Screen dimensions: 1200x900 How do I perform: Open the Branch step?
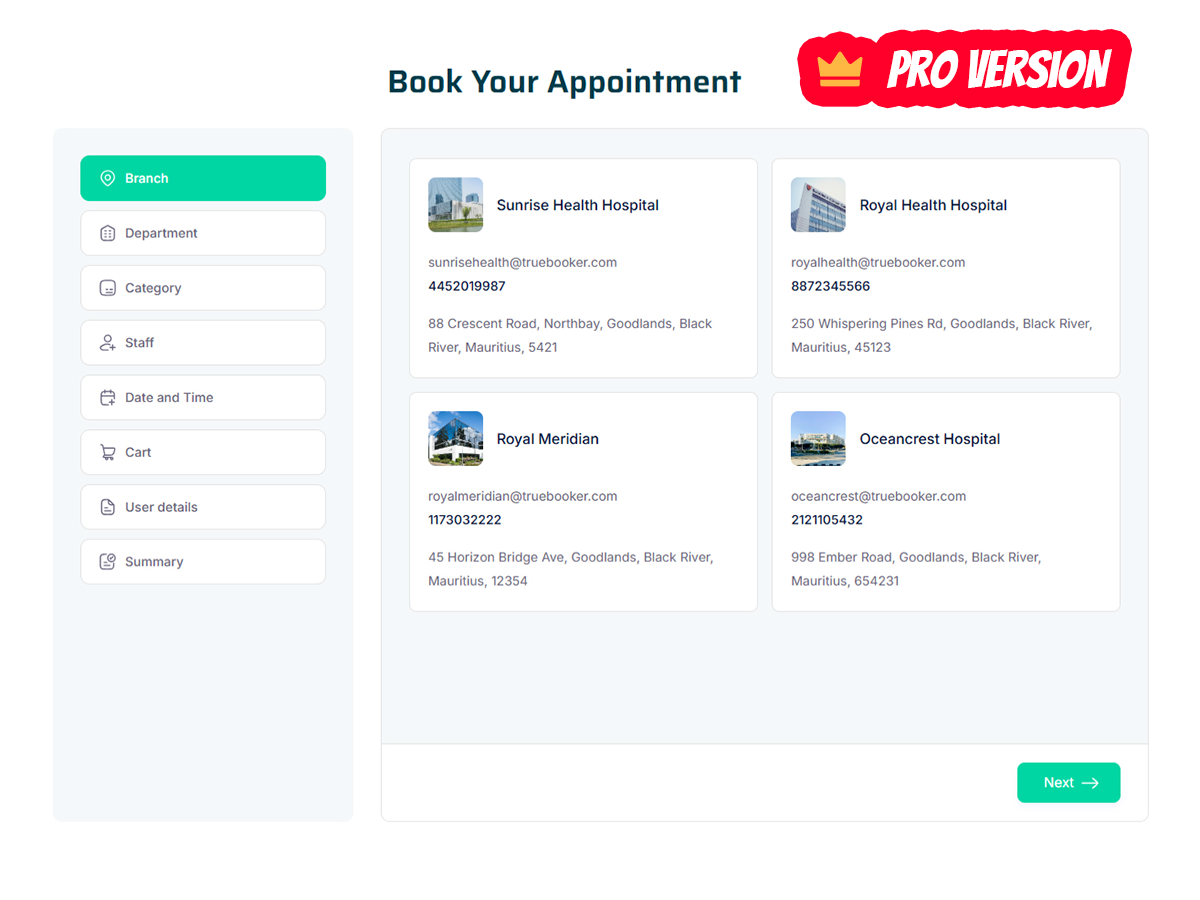point(203,178)
